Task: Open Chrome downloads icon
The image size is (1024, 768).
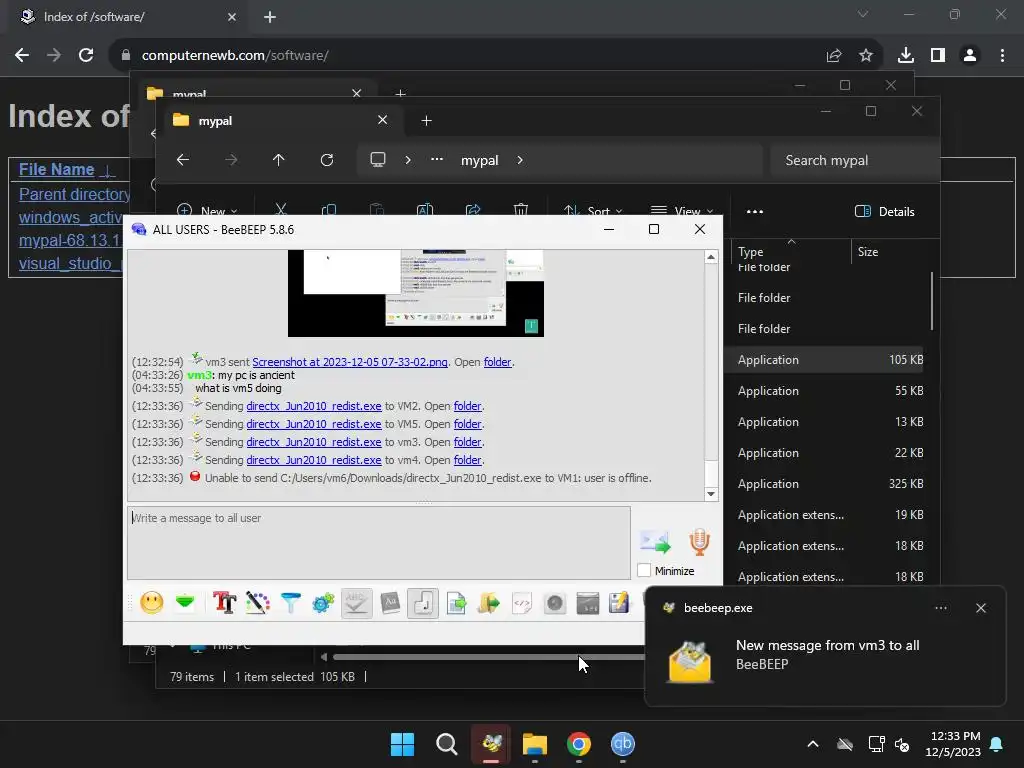Action: pos(906,56)
